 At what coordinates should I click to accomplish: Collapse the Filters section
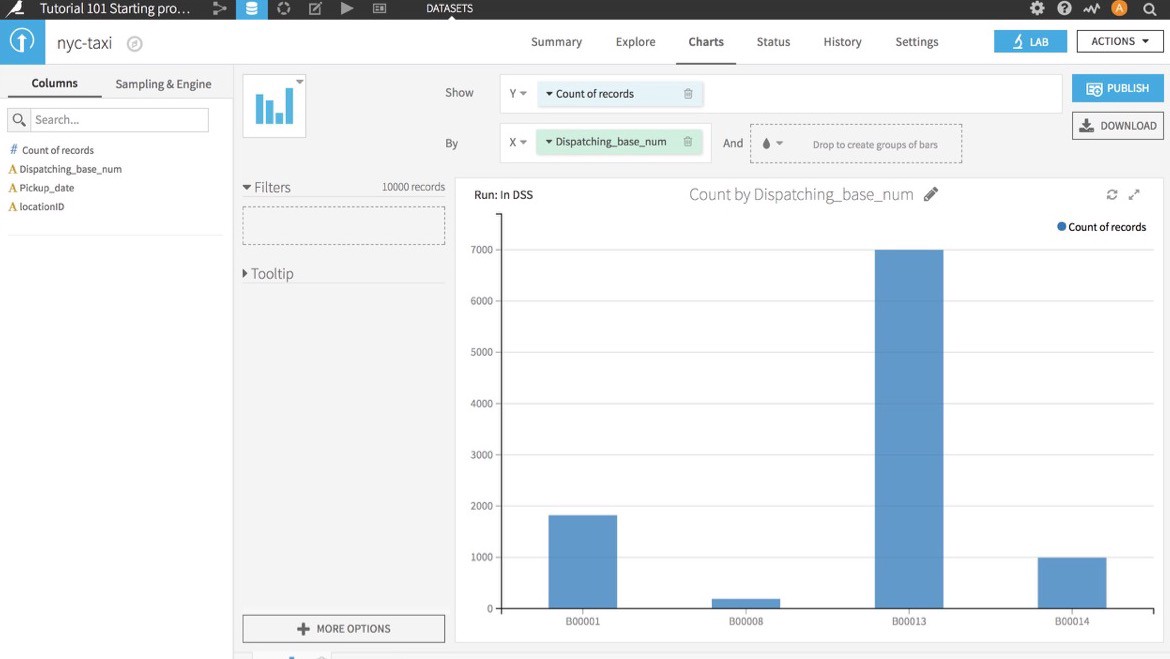(247, 187)
